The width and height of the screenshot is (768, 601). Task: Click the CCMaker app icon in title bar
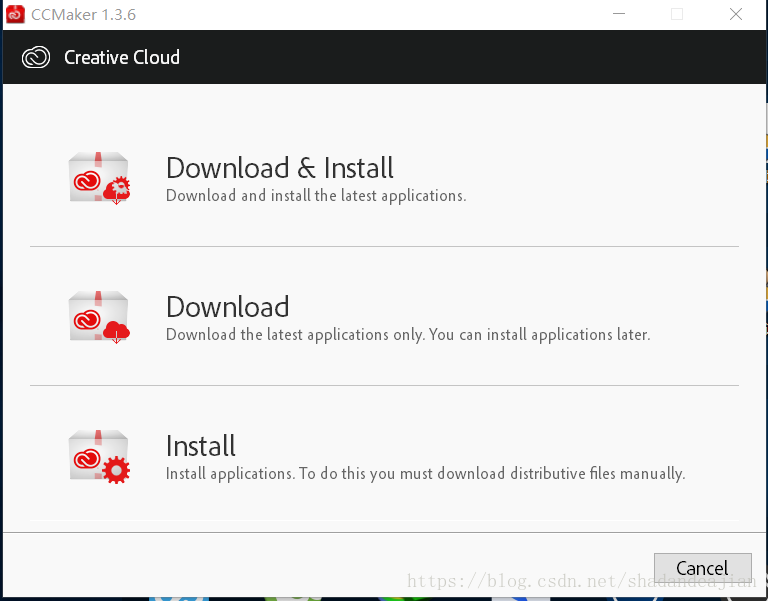15,14
